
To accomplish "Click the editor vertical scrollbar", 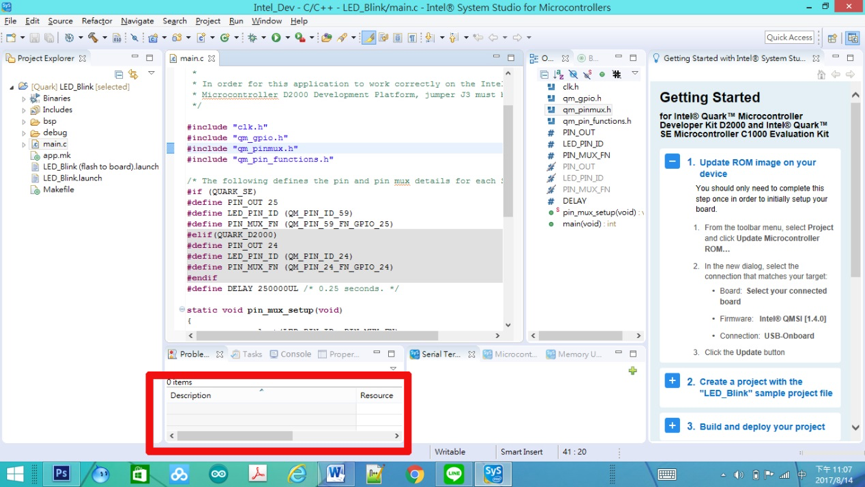I will (x=508, y=160).
